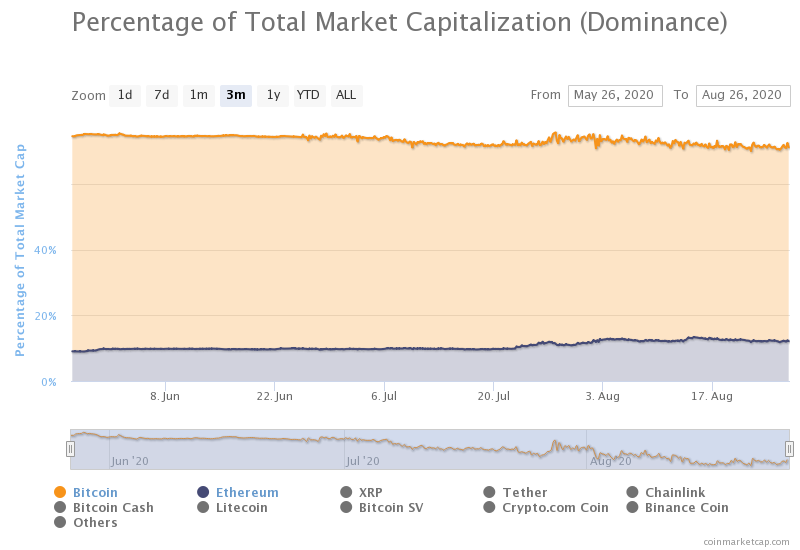Screen dimensions: 800x550
Task: Show the Litecoin series via legend
Action: [x=232, y=508]
